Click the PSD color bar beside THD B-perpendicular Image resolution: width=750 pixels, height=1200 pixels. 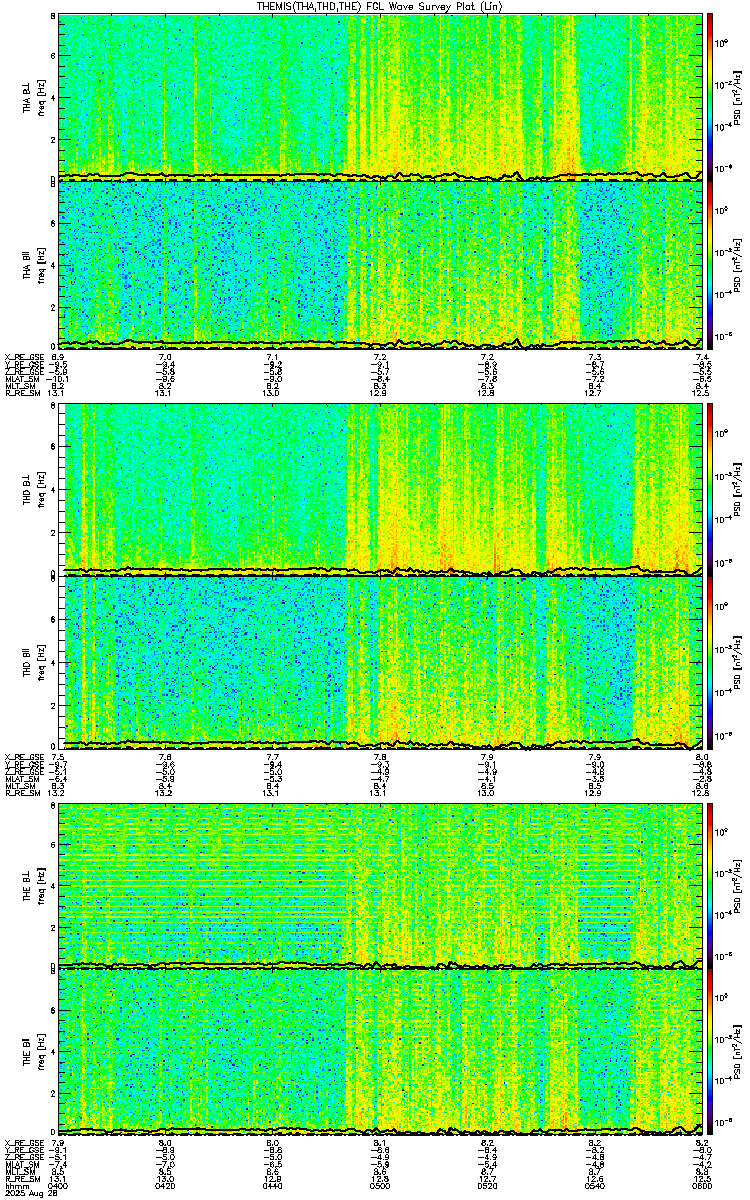click(710, 490)
